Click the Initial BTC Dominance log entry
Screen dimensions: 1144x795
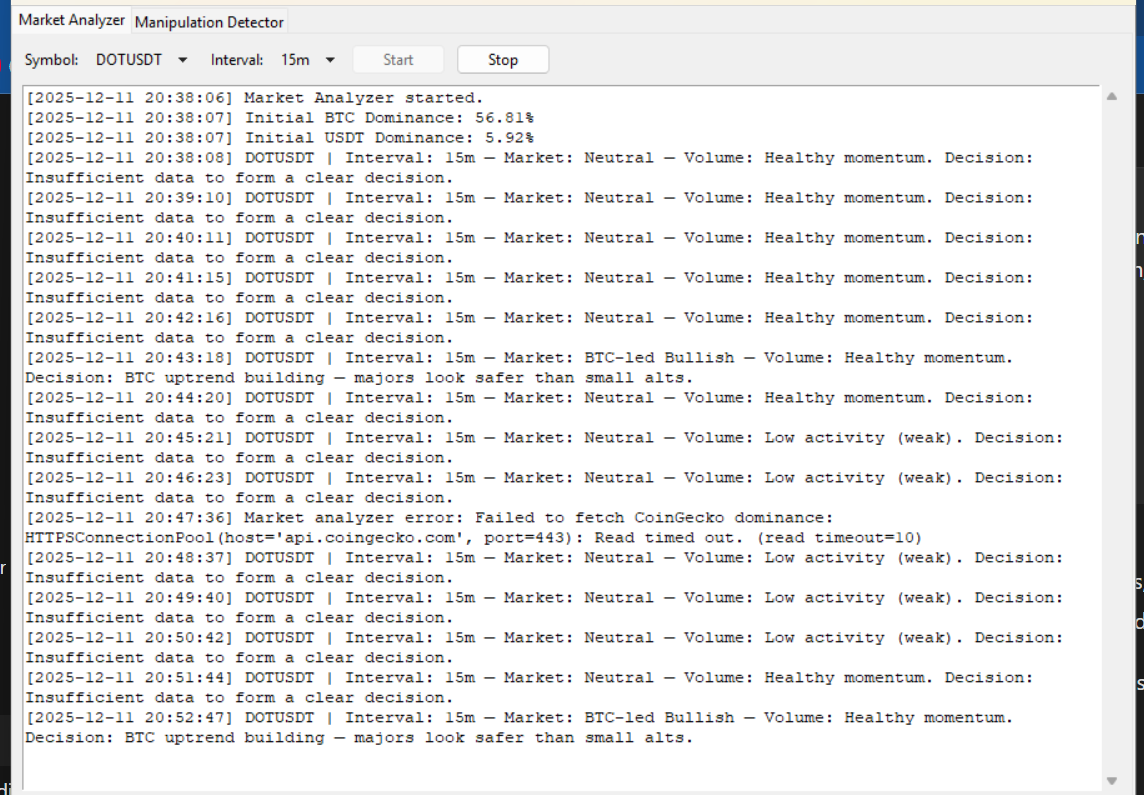(x=280, y=117)
